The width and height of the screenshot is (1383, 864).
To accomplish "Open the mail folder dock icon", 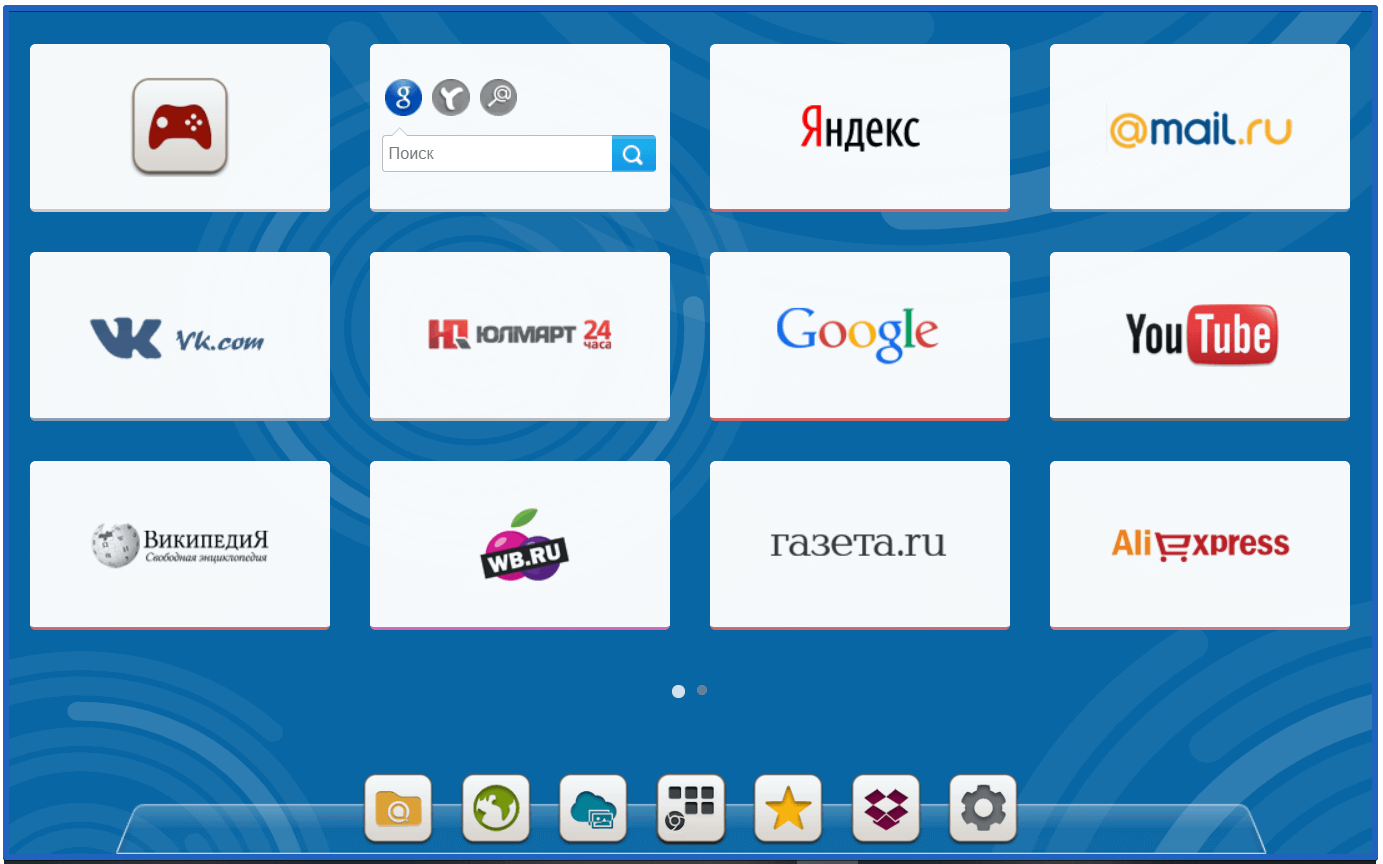I will tap(398, 808).
